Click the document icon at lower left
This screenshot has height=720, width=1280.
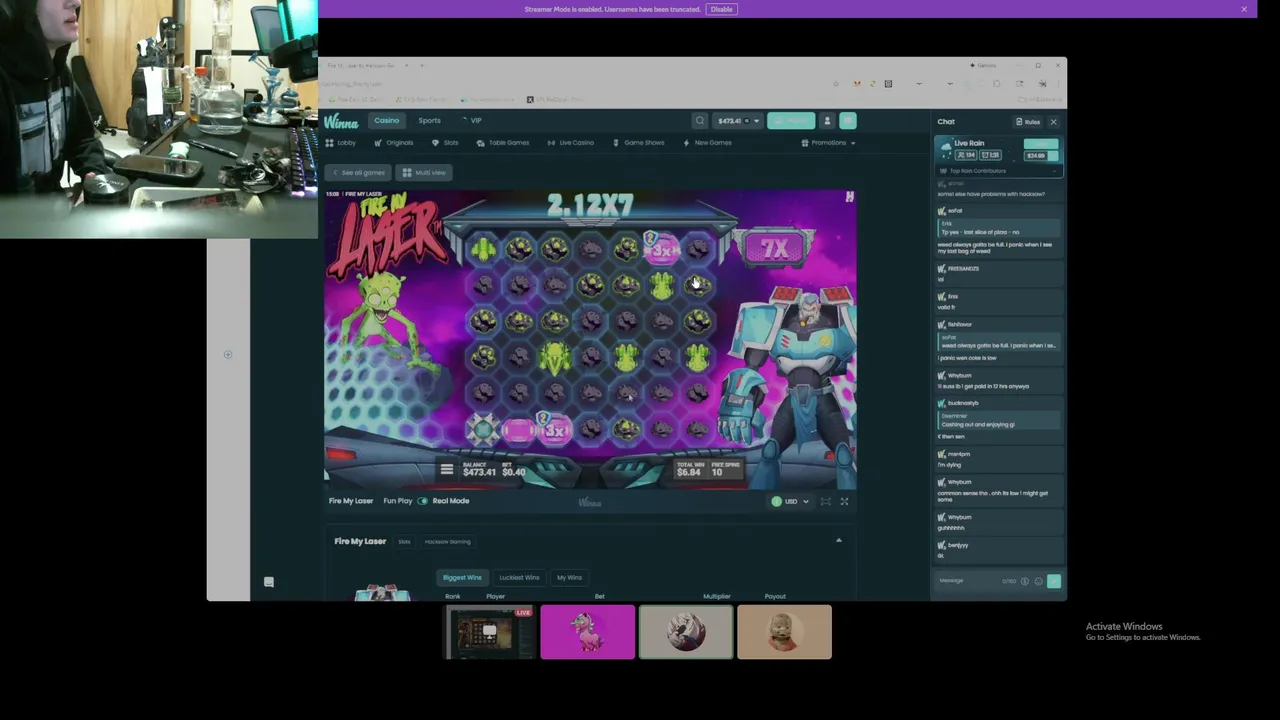[268, 582]
